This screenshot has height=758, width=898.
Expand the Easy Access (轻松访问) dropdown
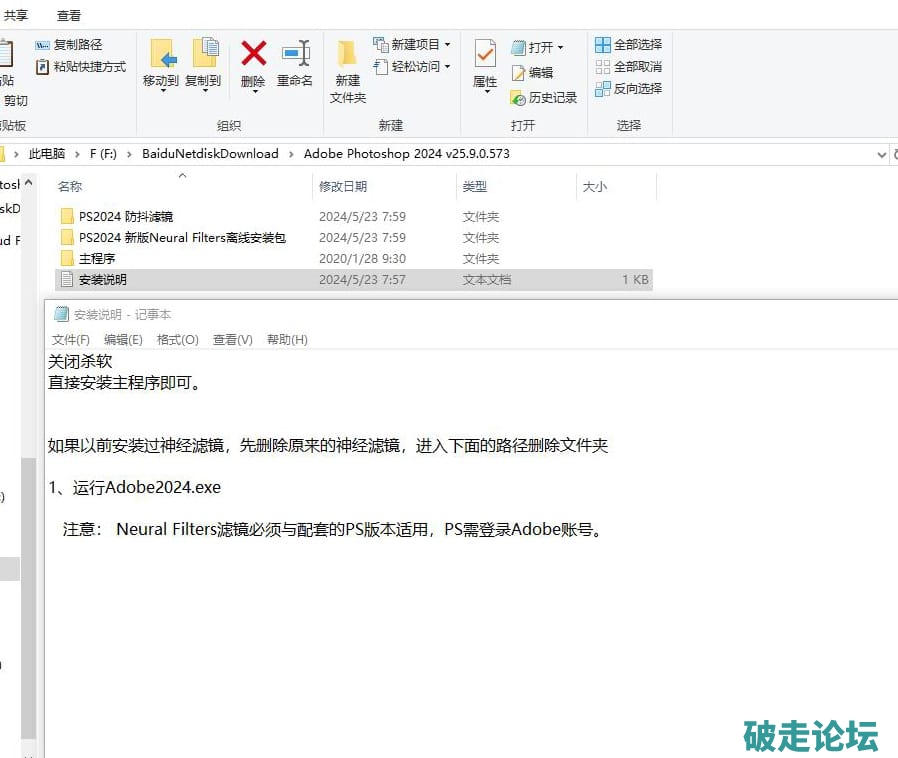[447, 67]
